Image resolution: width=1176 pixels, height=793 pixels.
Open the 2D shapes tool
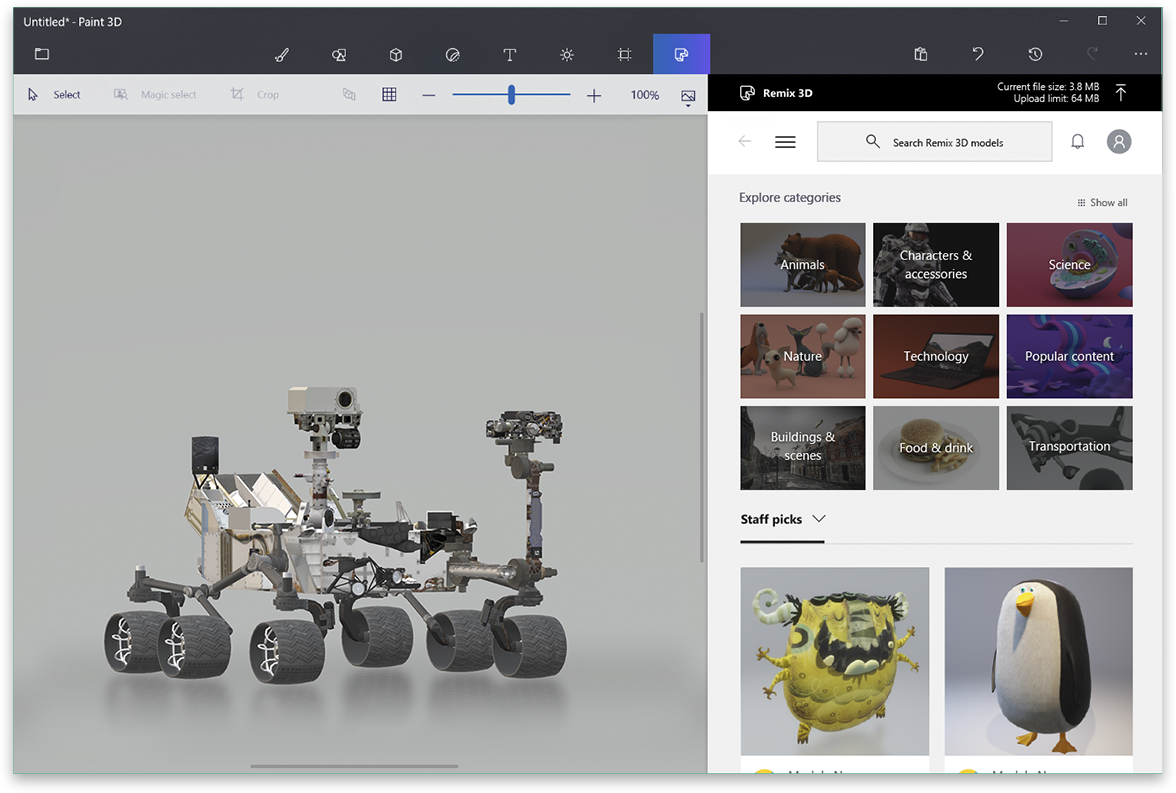pyautogui.click(x=339, y=55)
